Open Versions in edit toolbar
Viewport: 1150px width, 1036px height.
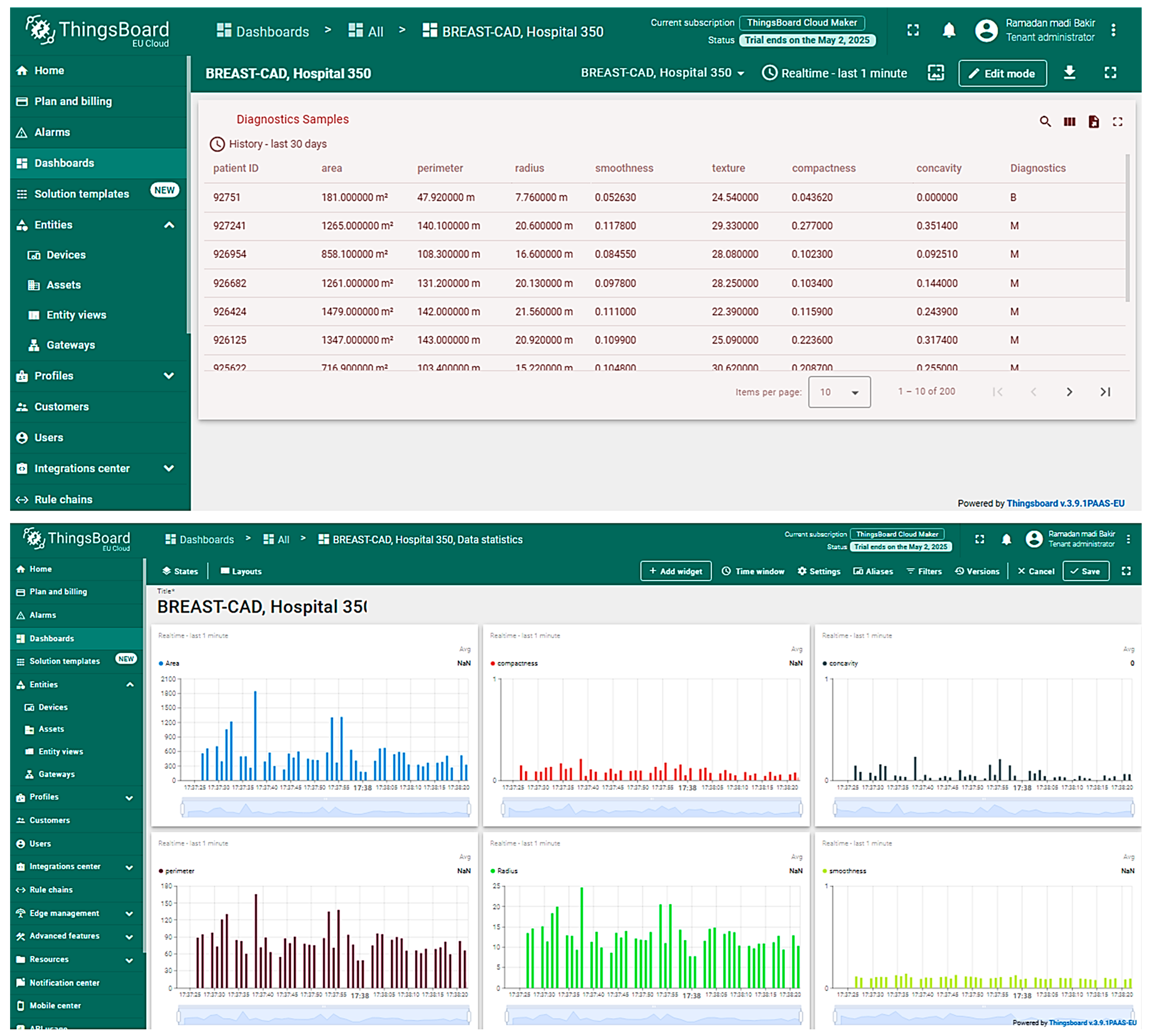pos(977,571)
